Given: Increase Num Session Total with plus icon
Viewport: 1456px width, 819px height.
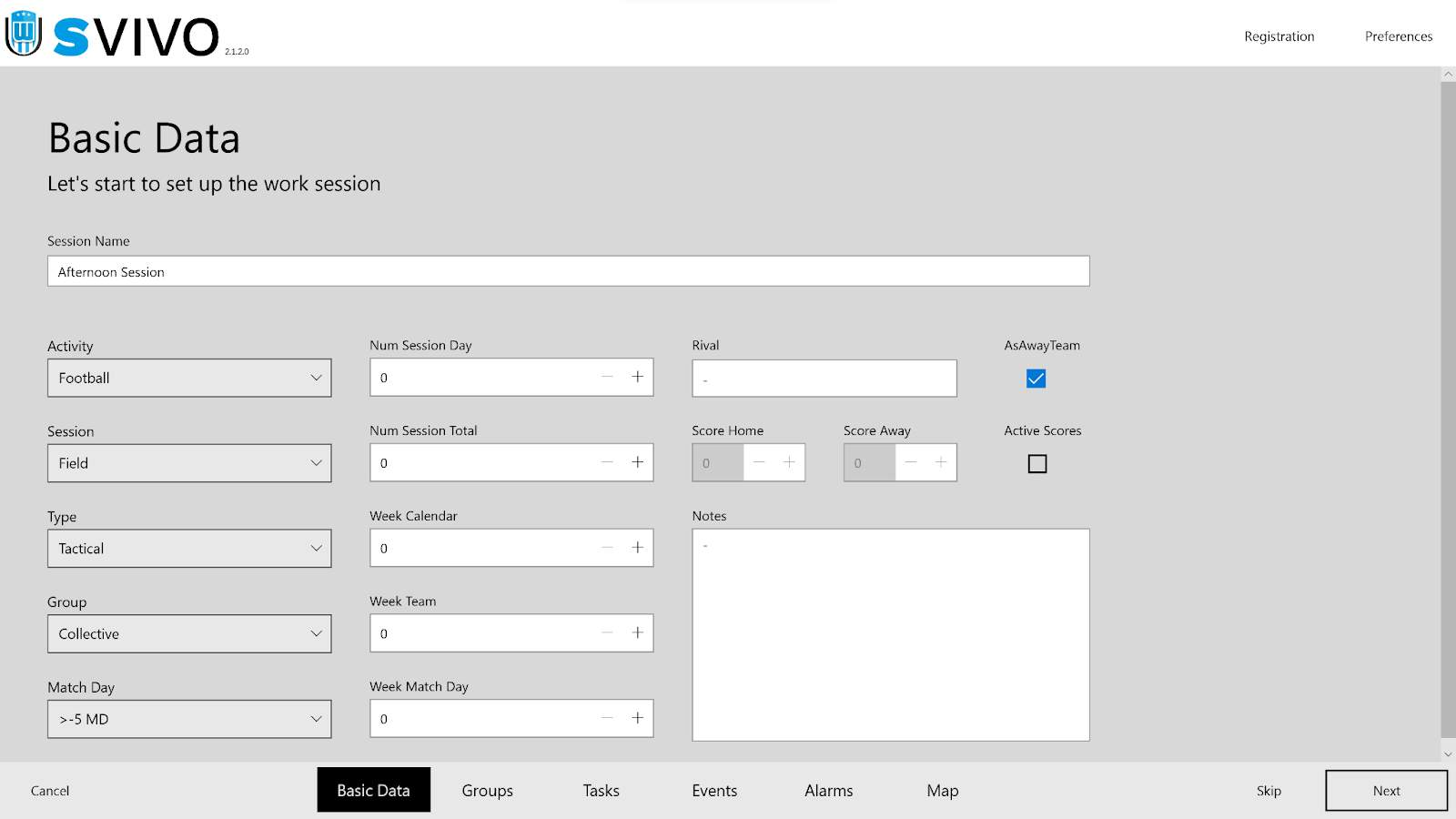Looking at the screenshot, I should pyautogui.click(x=638, y=462).
